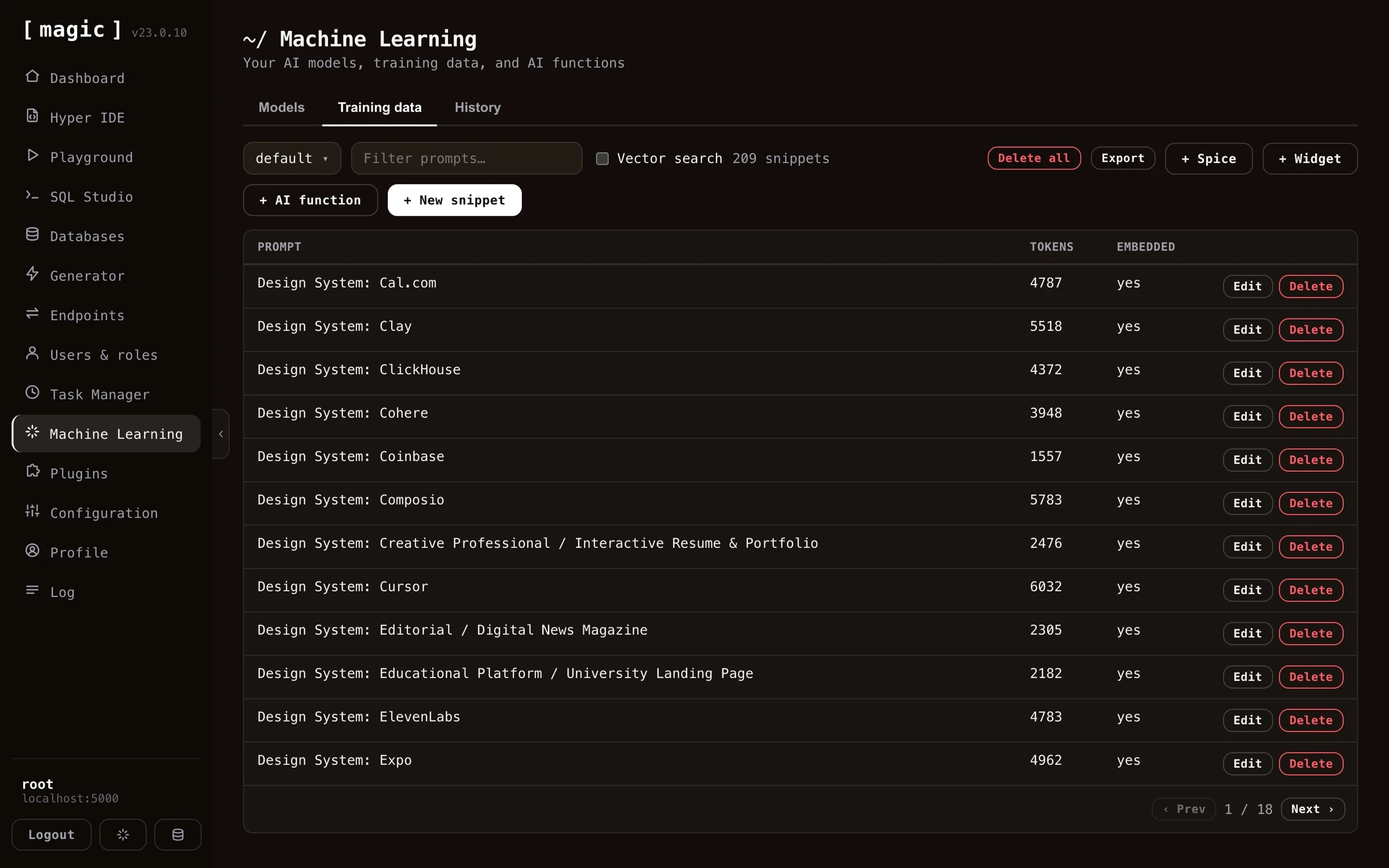Click the Profile avatar icon
This screenshot has height=868, width=1389.
point(32,550)
